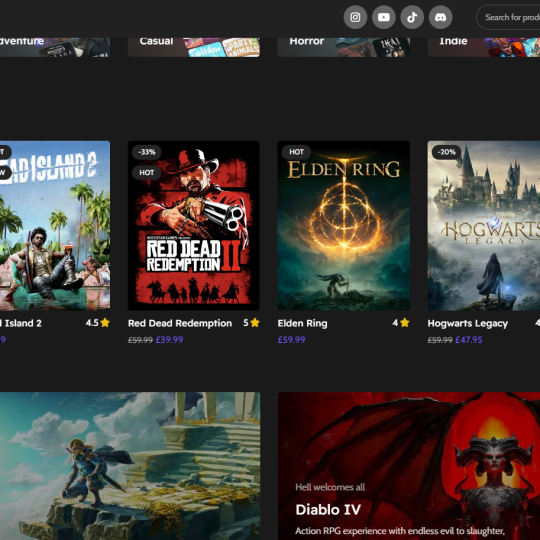
Task: Open the YouTube social link
Action: pos(384,17)
